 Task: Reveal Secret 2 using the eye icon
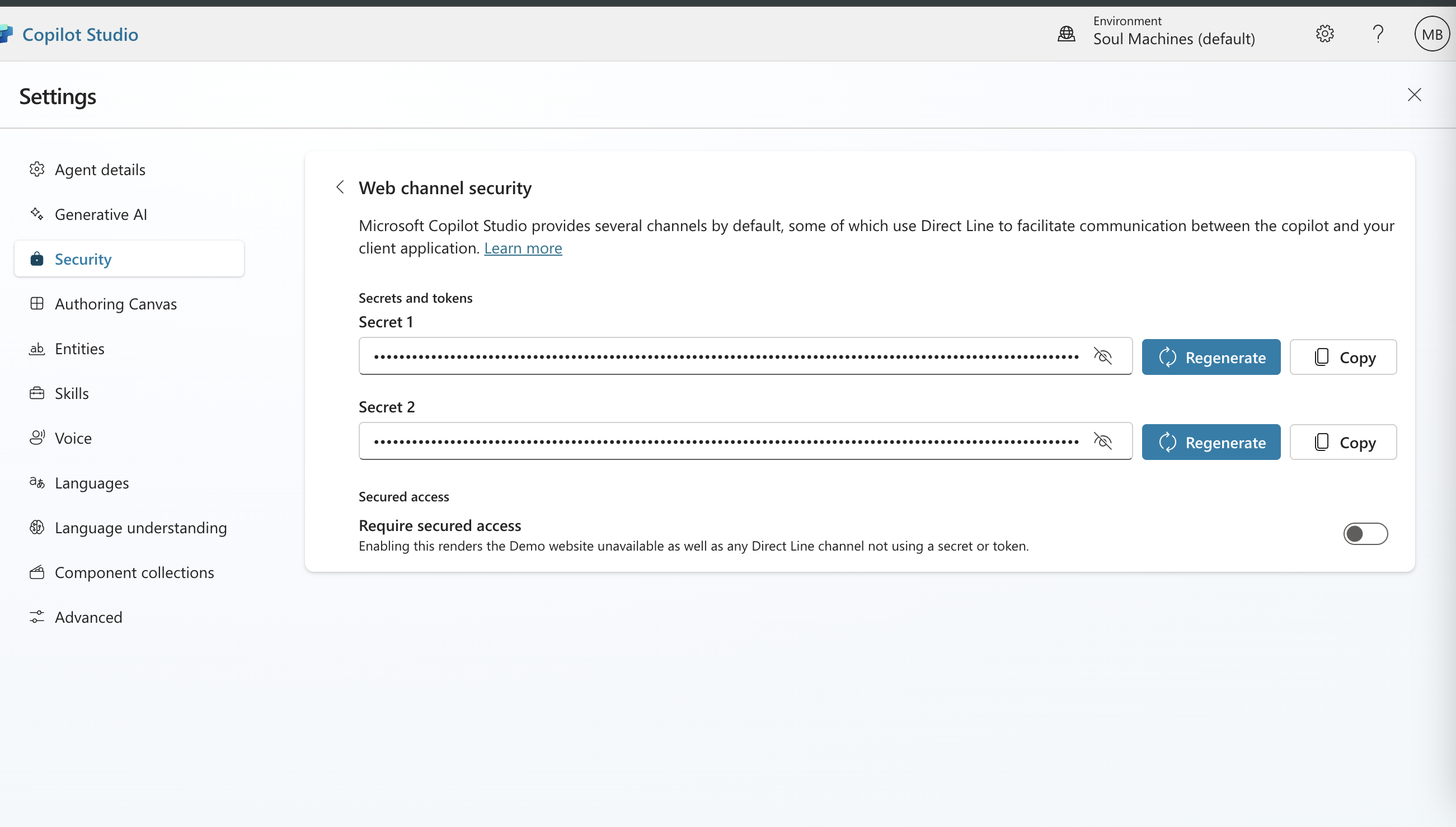coord(1102,441)
